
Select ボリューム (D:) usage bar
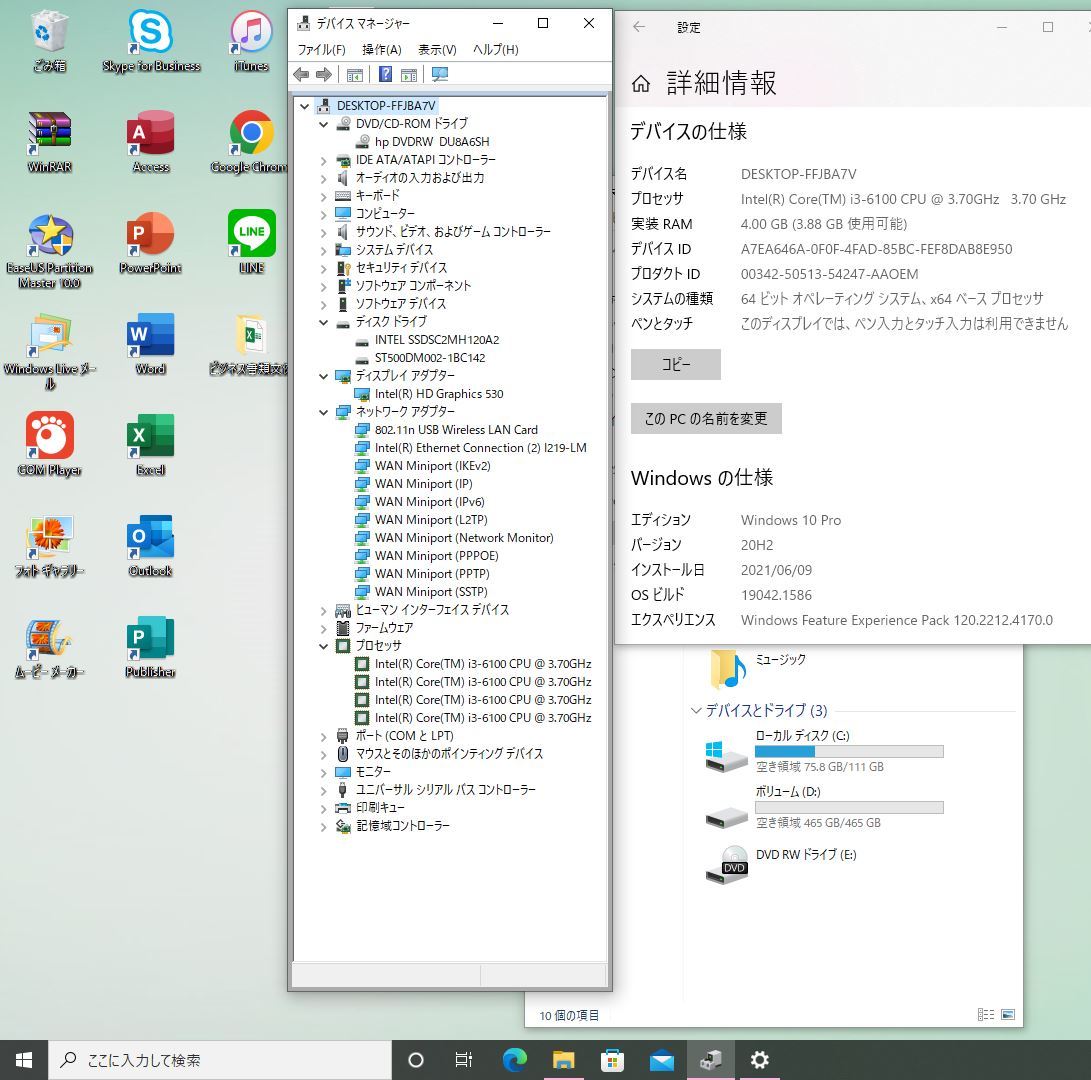pyautogui.click(x=849, y=807)
